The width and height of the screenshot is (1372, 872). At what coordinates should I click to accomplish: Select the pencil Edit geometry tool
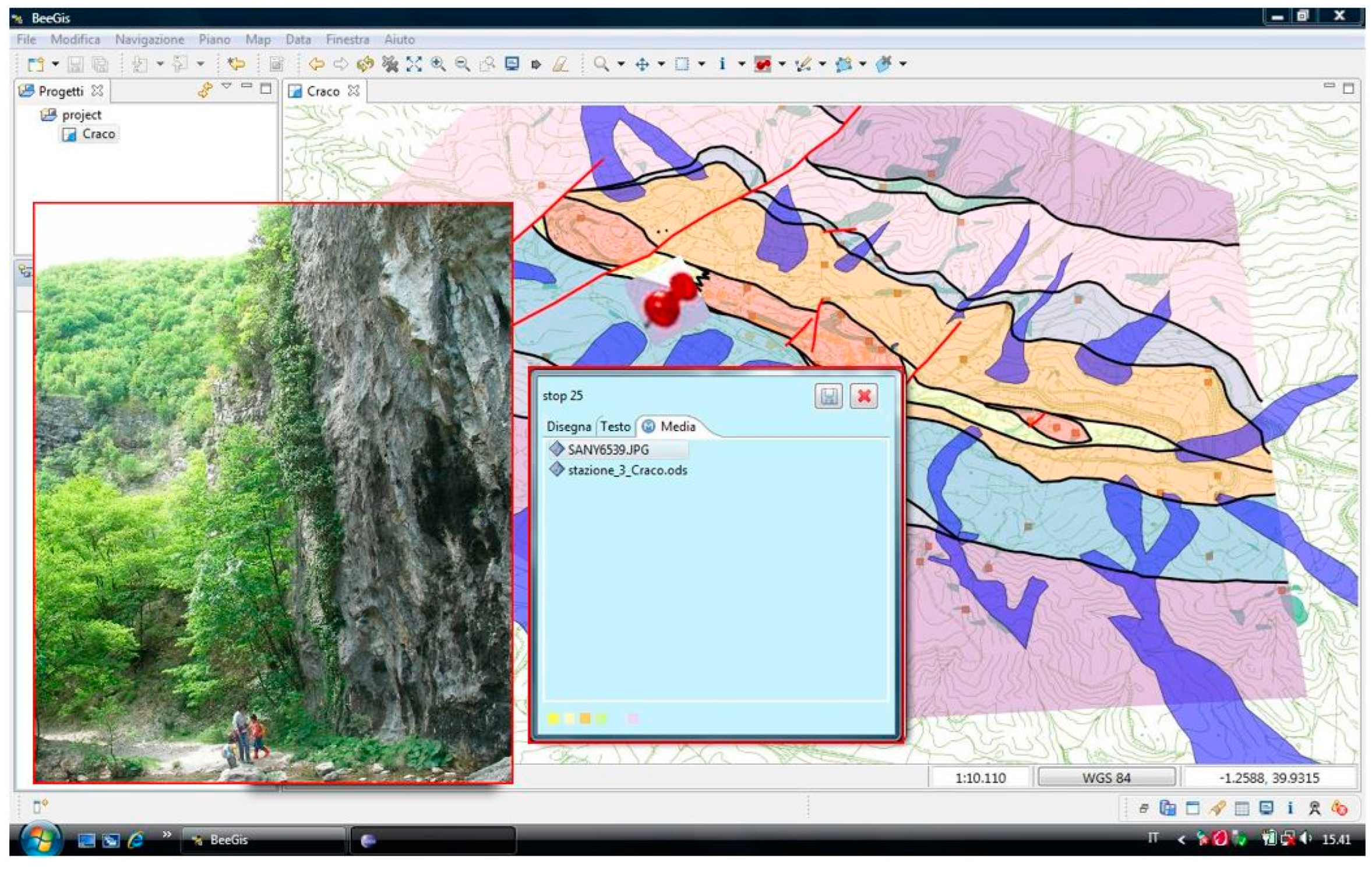[x=803, y=64]
